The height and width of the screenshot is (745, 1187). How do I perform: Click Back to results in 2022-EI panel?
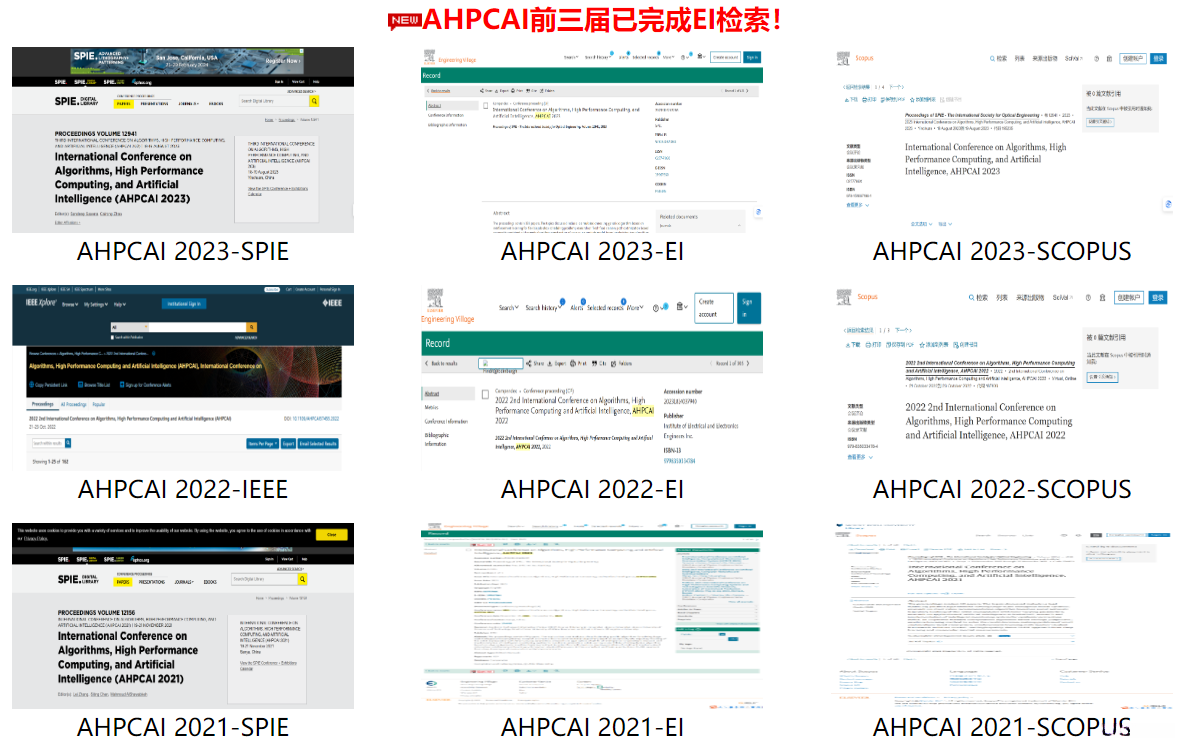click(441, 363)
